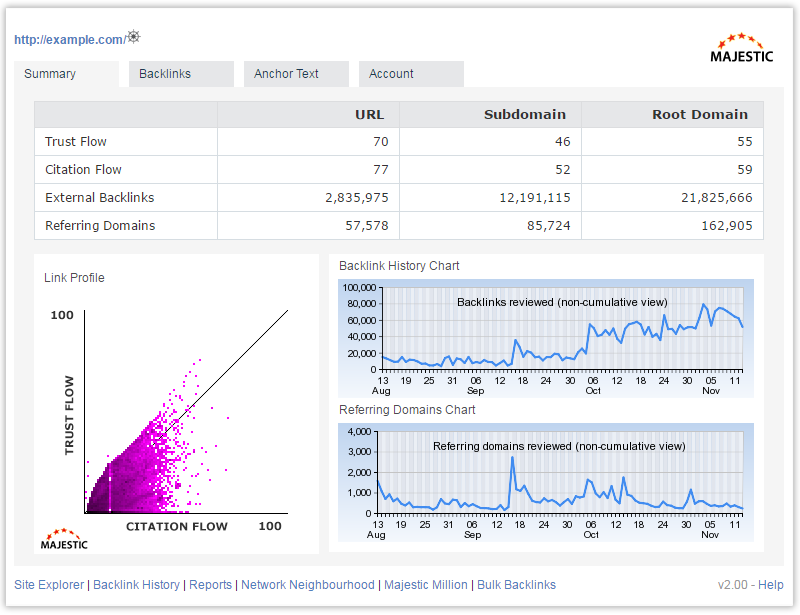Open the Bulk Backlinks link
This screenshot has width=800, height=615.
516,585
